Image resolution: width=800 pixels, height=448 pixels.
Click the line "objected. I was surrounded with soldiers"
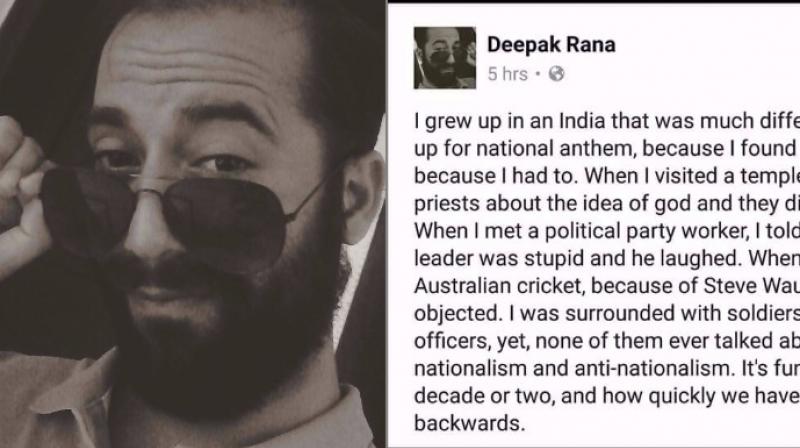click(x=607, y=313)
